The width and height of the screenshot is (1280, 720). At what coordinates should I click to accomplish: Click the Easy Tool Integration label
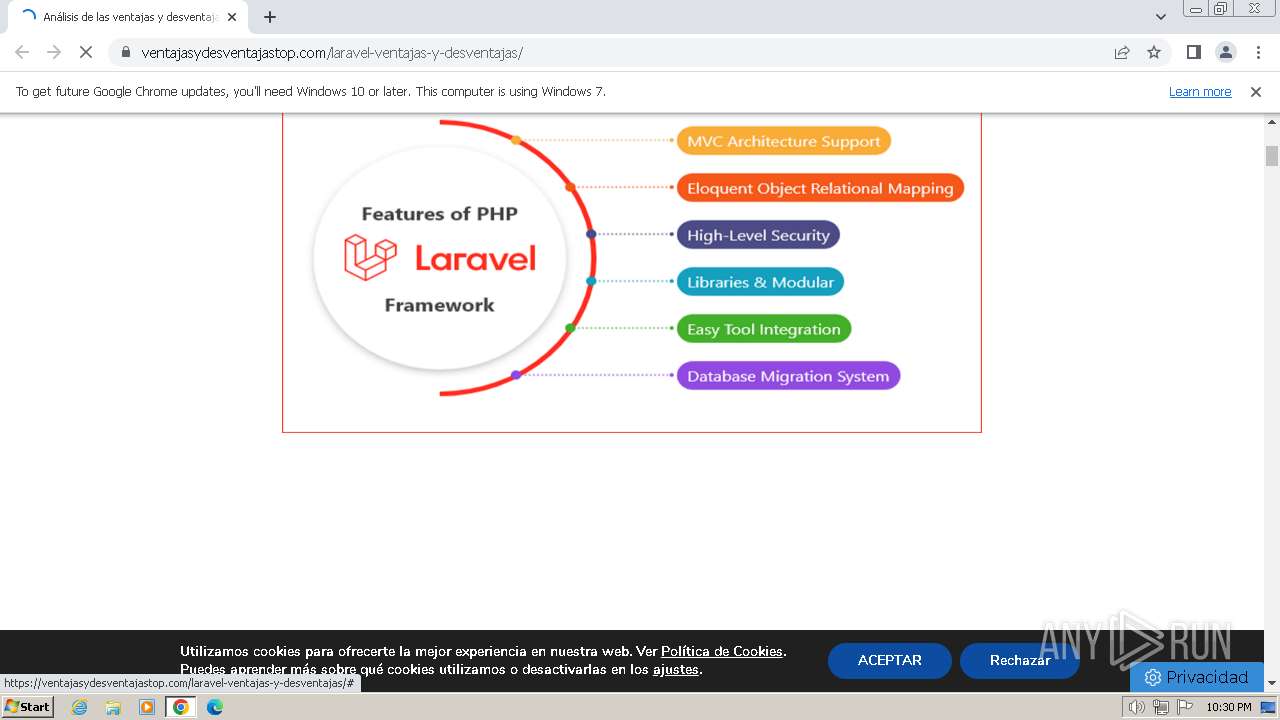coord(764,329)
